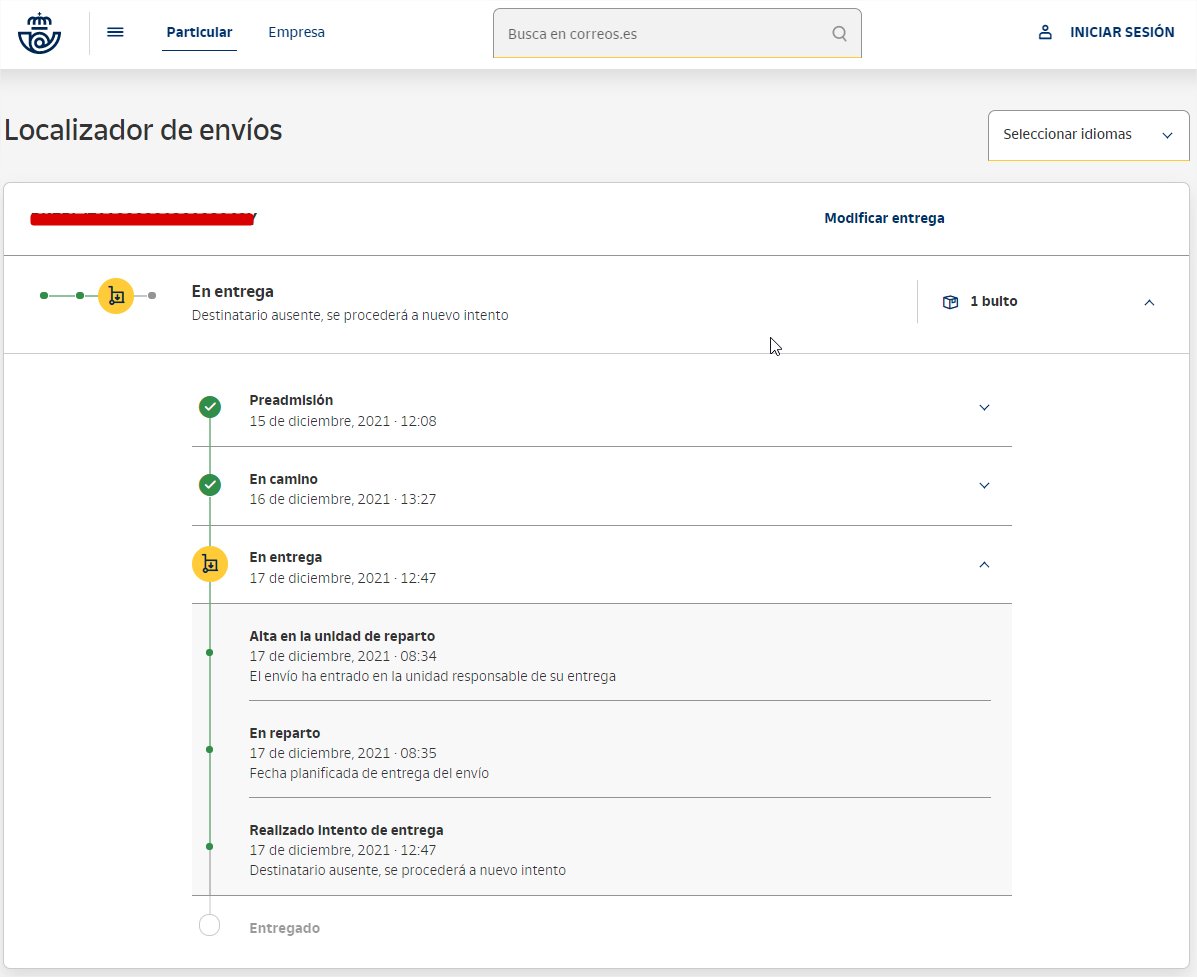1197x977 pixels.
Task: Click the Entregado step label
Action: click(285, 928)
